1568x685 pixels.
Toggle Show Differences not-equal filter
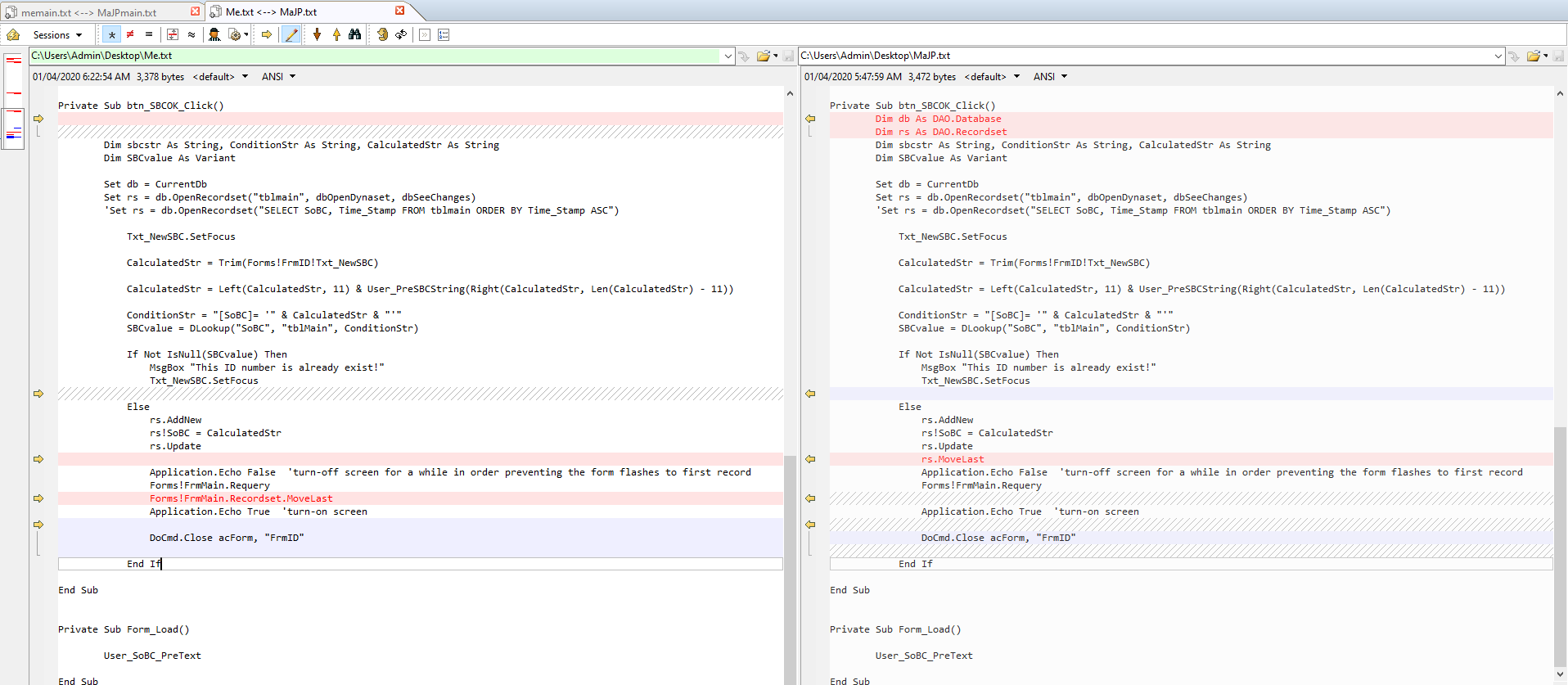coord(130,34)
